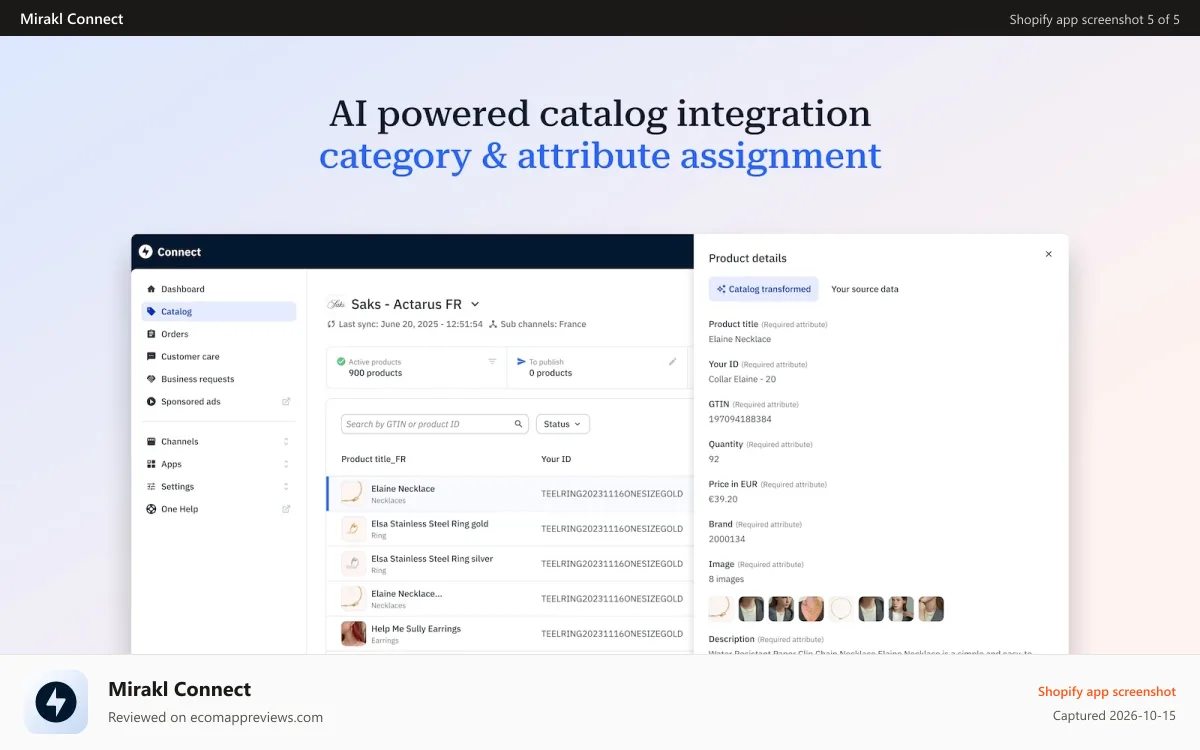Viewport: 1200px width, 750px height.
Task: Focus the Search by GTIN or product ID field
Action: pyautogui.click(x=435, y=424)
